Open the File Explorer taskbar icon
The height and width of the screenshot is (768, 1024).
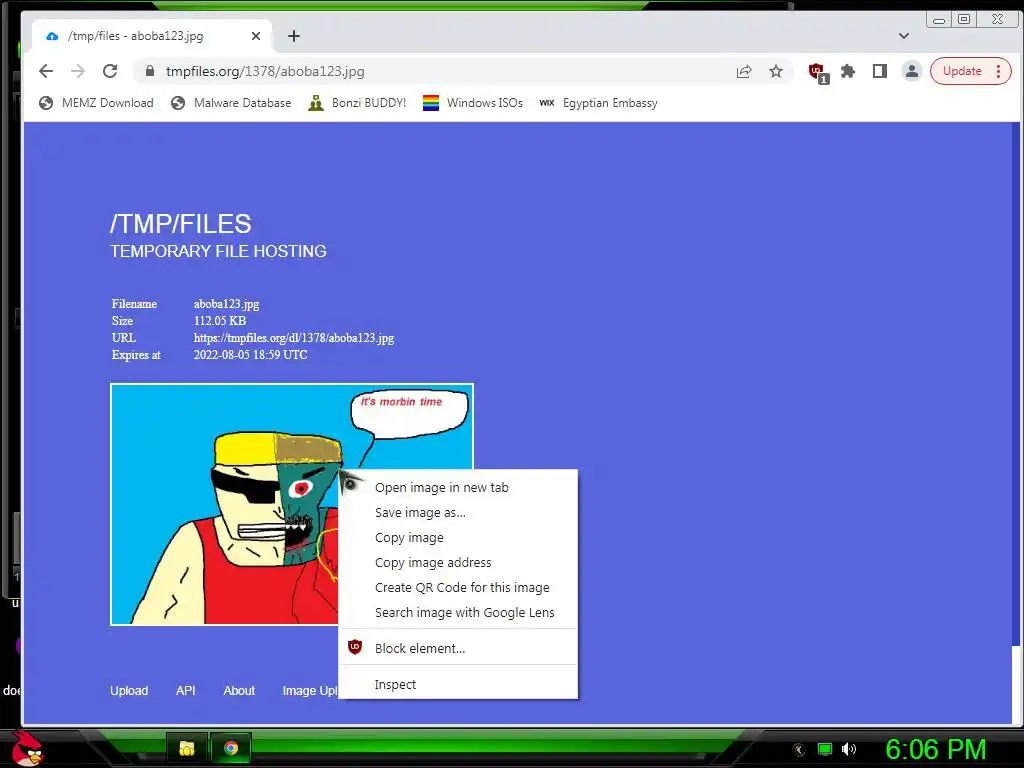click(x=187, y=748)
